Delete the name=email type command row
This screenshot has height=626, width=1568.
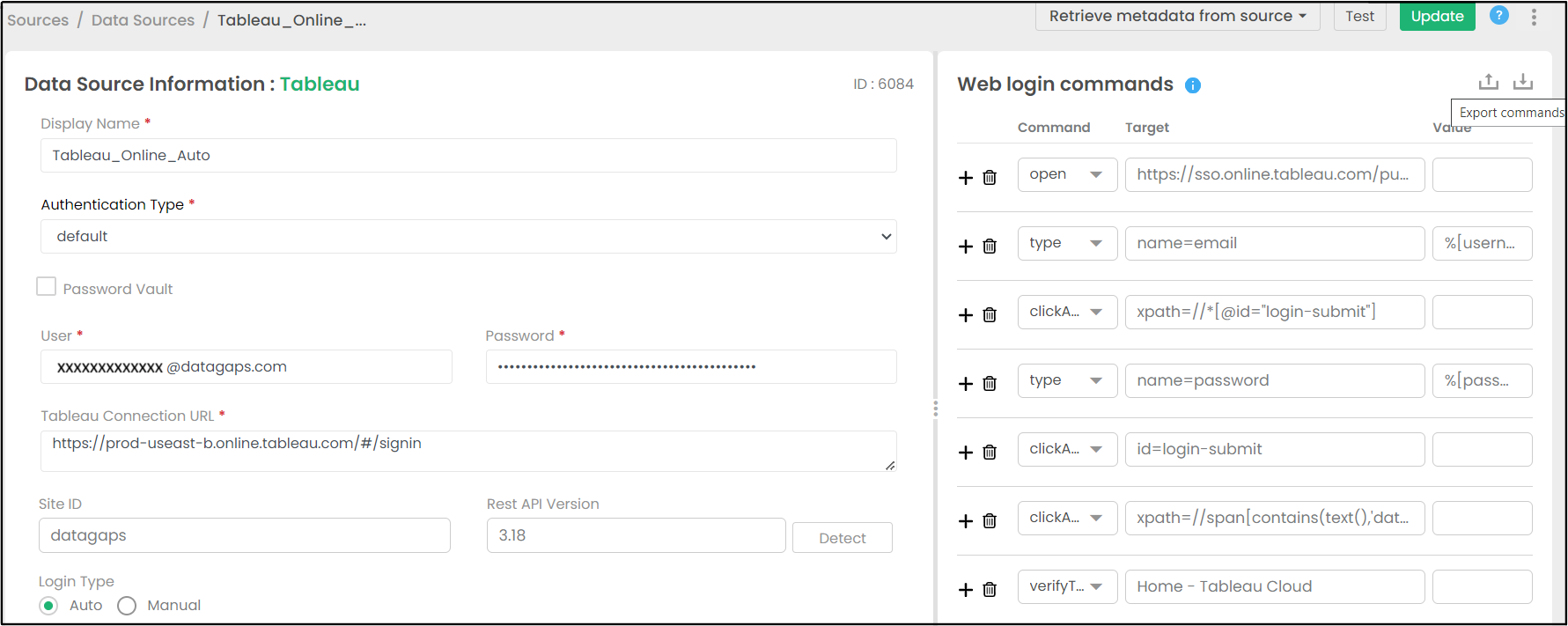[x=990, y=247]
